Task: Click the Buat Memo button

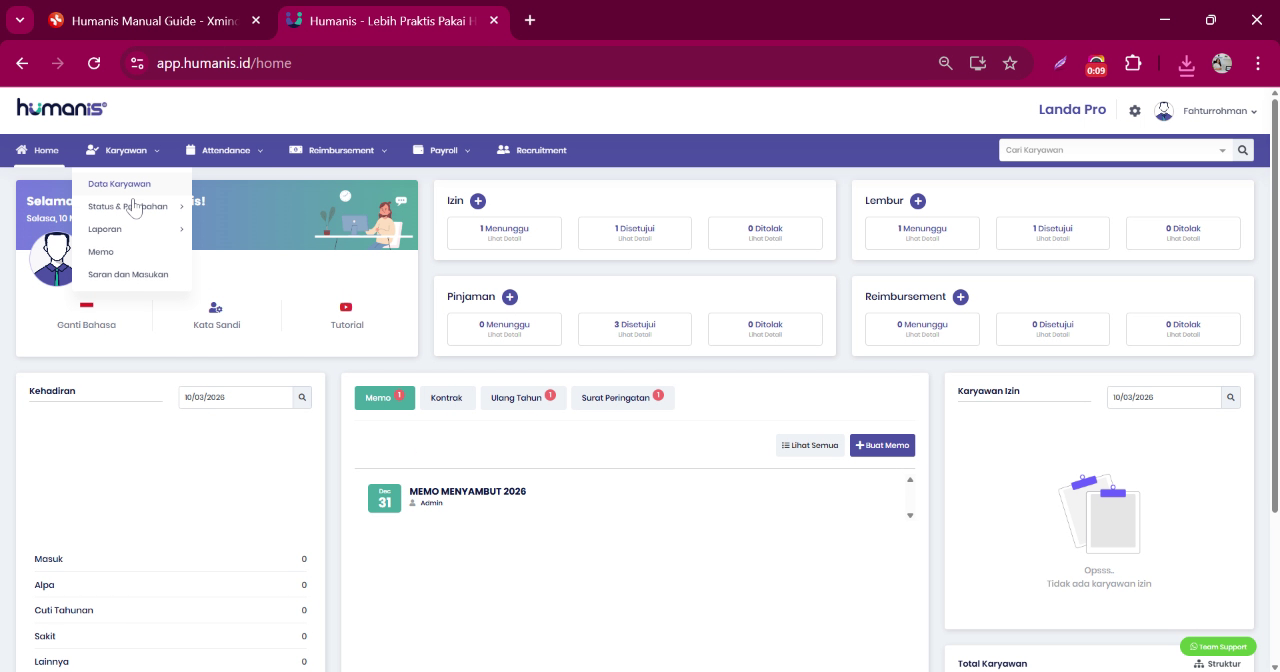Action: 882,445
